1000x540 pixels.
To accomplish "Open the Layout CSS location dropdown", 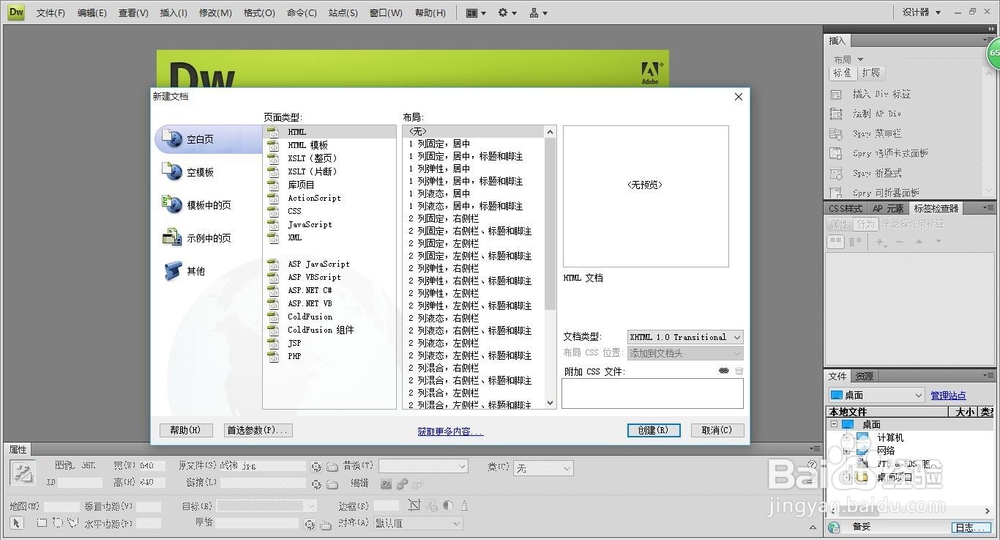I will click(685, 353).
